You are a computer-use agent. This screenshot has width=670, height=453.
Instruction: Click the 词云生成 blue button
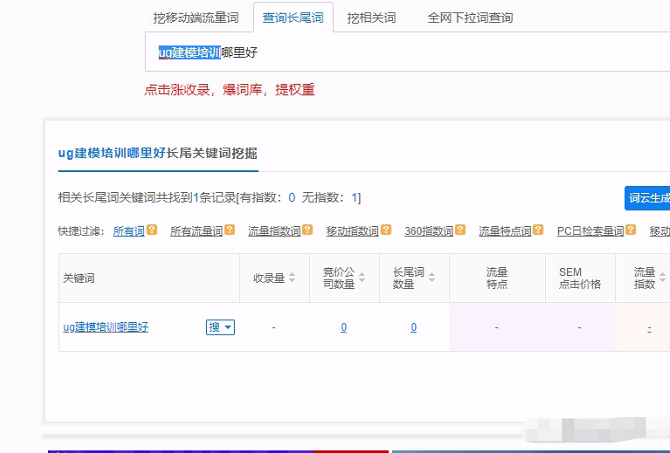tap(648, 198)
